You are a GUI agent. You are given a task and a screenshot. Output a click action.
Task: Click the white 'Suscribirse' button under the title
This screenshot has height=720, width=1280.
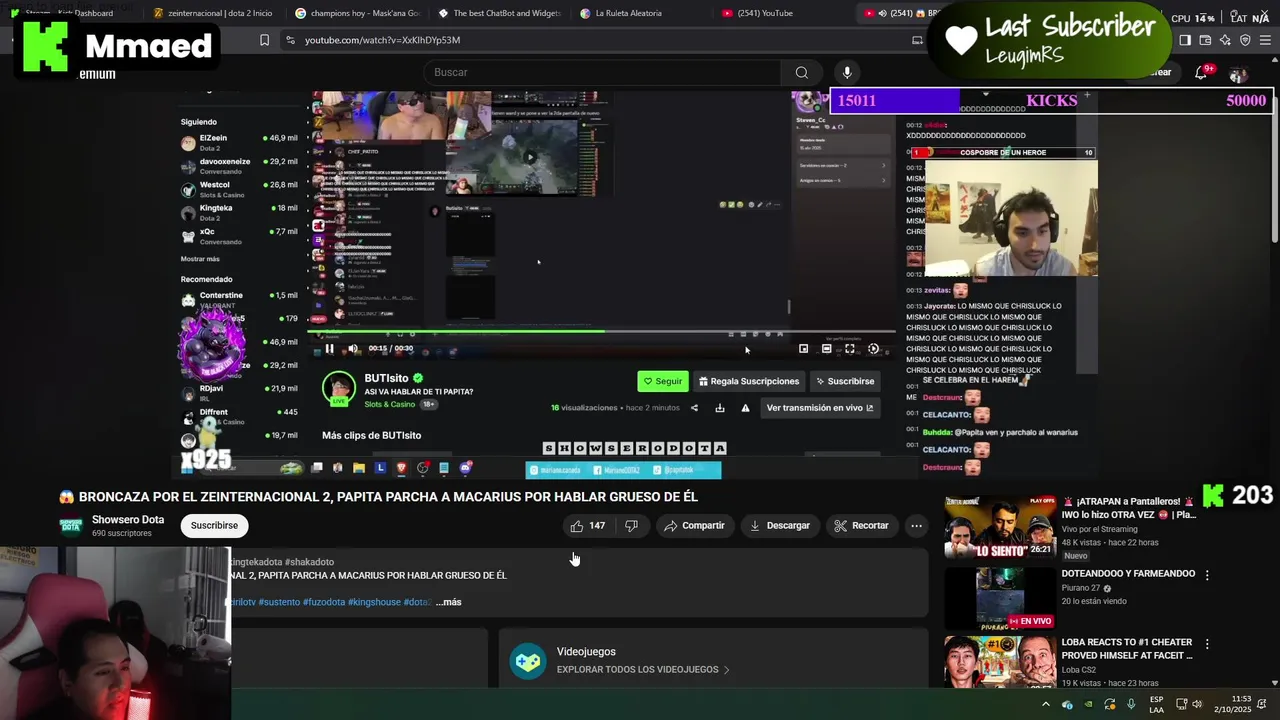(x=214, y=525)
